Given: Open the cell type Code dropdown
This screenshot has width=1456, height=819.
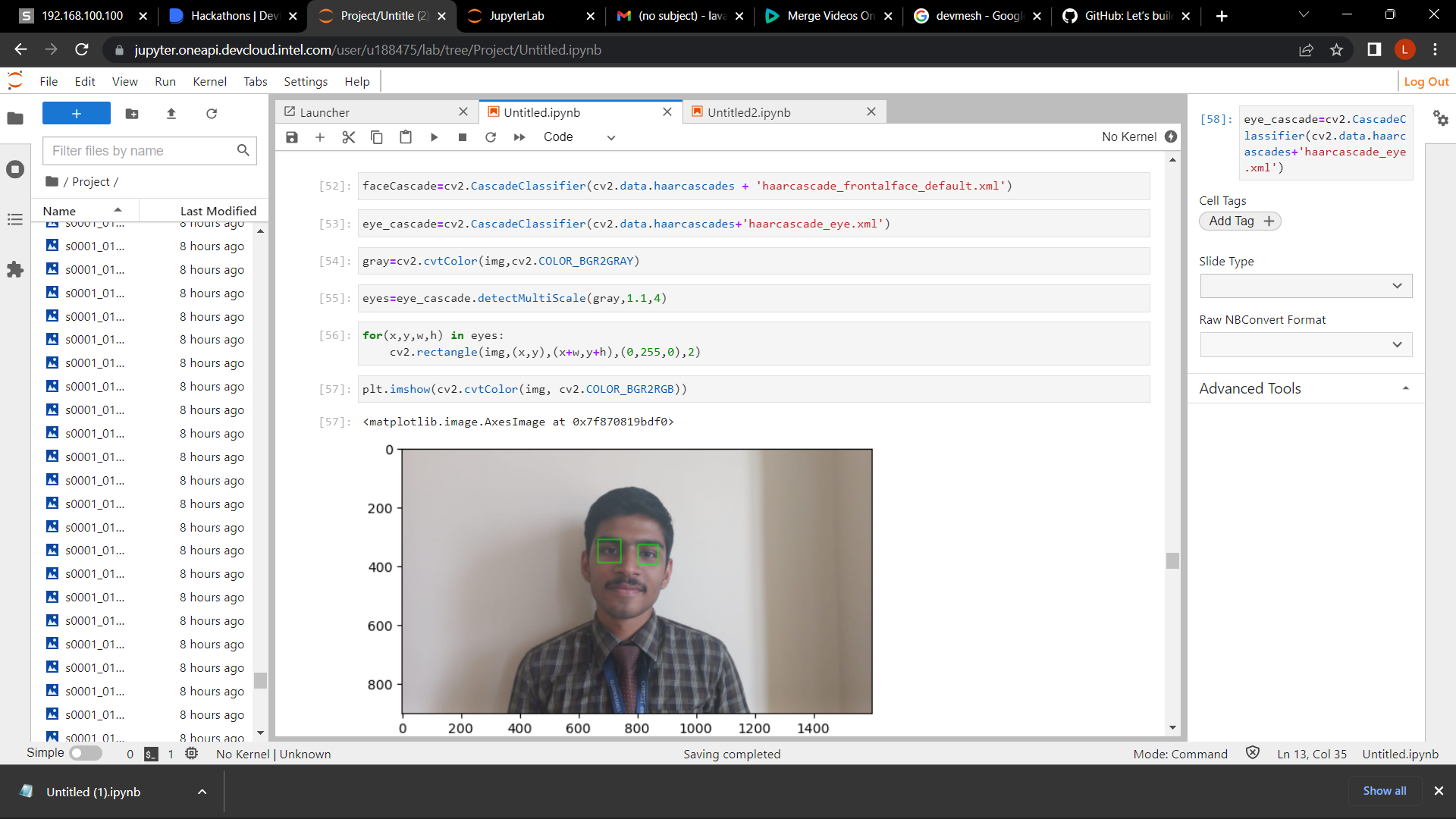Looking at the screenshot, I should [x=579, y=137].
